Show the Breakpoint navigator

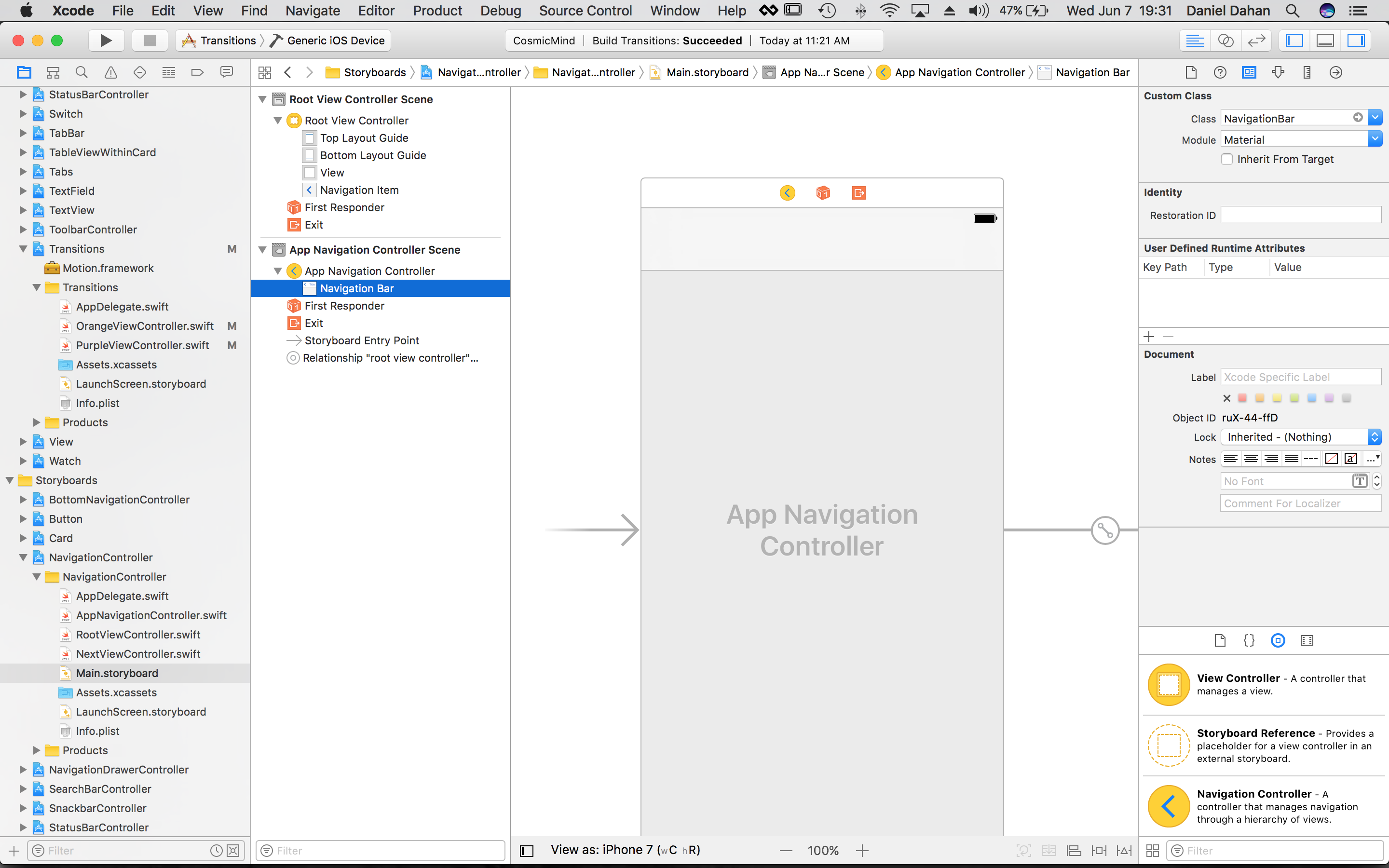click(x=197, y=72)
